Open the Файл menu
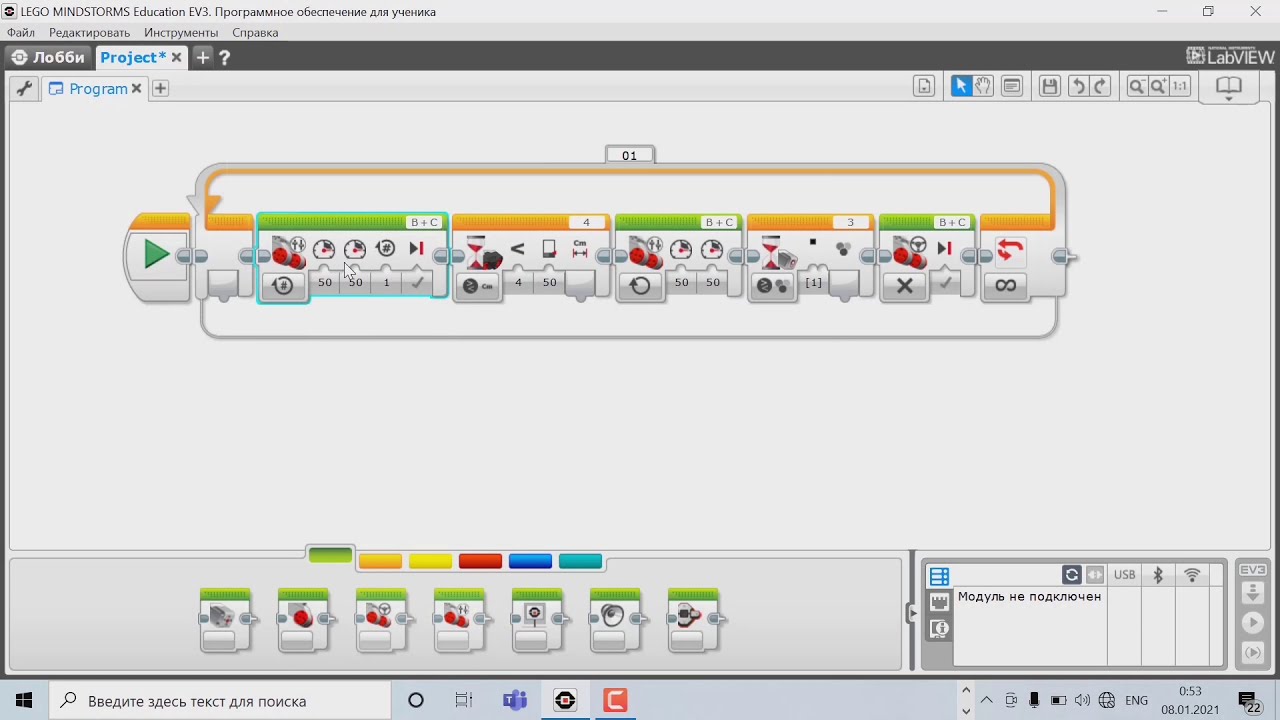 coord(21,32)
